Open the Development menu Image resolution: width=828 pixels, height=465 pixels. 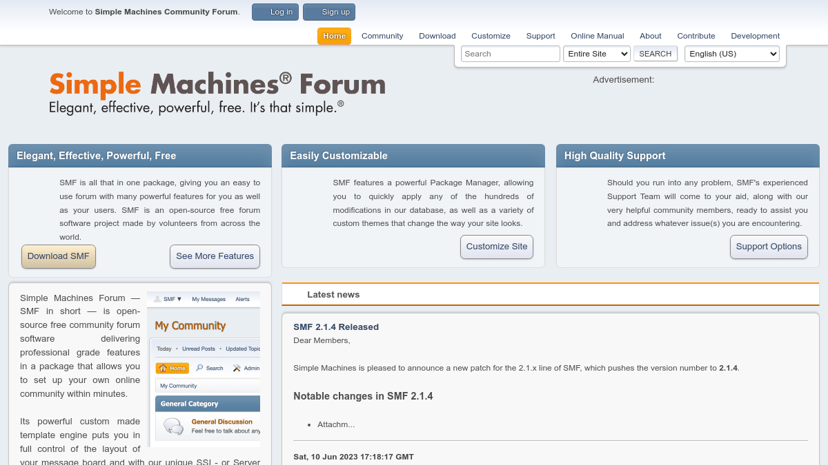(x=755, y=36)
